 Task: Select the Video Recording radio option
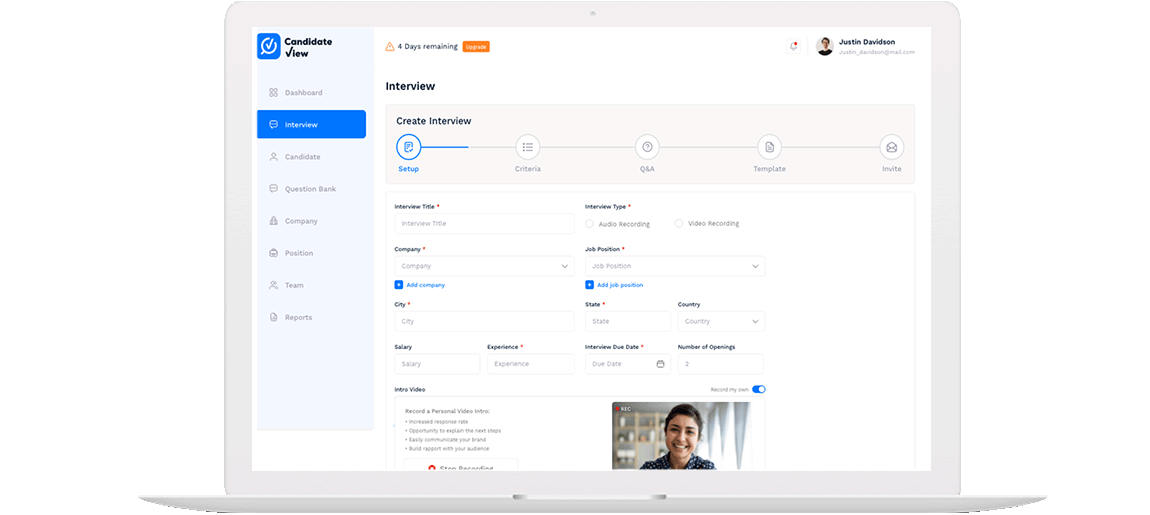[679, 224]
